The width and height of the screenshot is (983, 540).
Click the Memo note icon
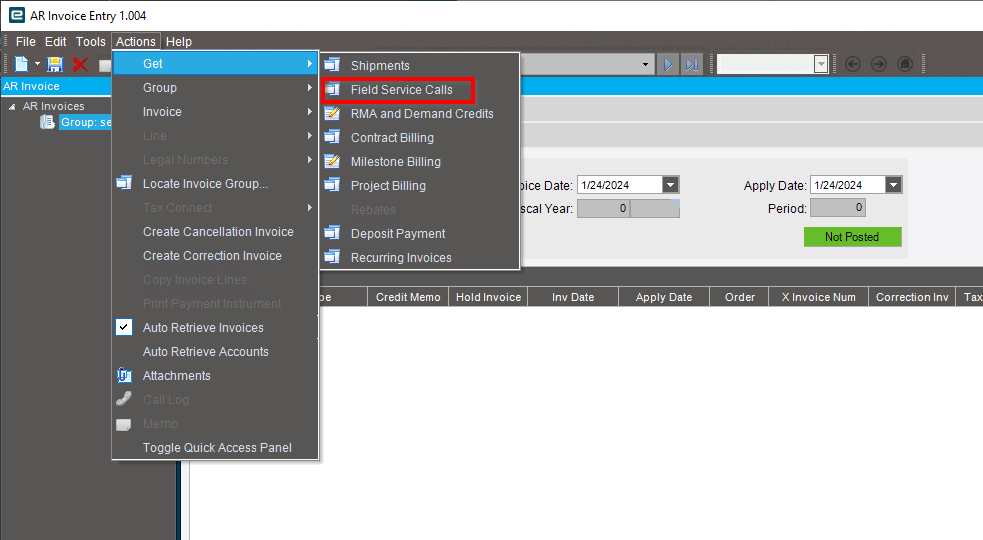pyautogui.click(x=124, y=424)
